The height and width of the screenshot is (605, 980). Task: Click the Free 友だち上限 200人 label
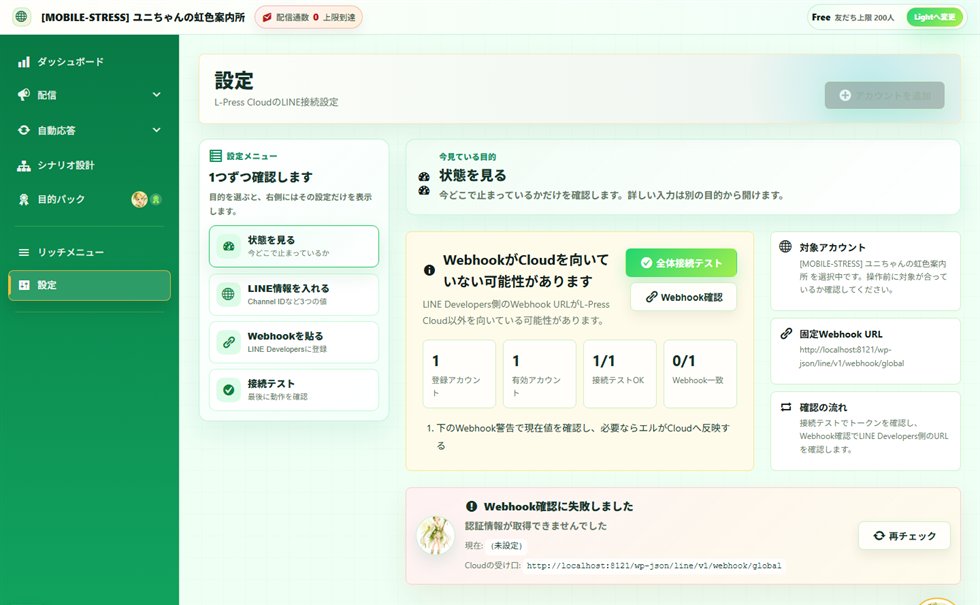click(852, 18)
